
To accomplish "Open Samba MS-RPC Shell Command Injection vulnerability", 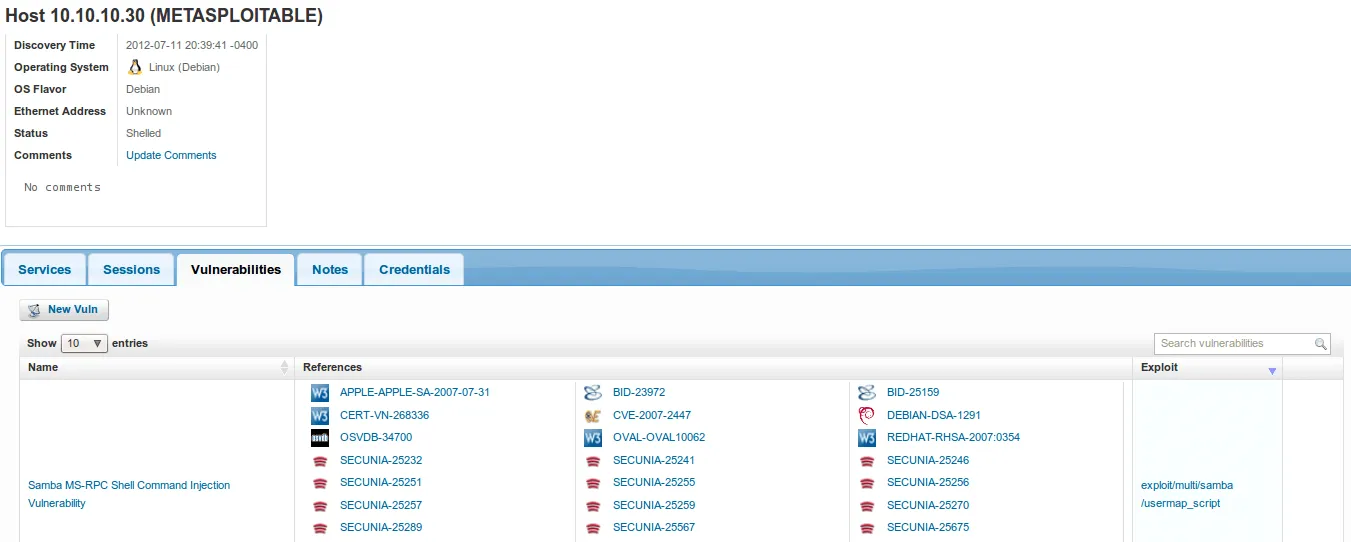I will [x=129, y=485].
